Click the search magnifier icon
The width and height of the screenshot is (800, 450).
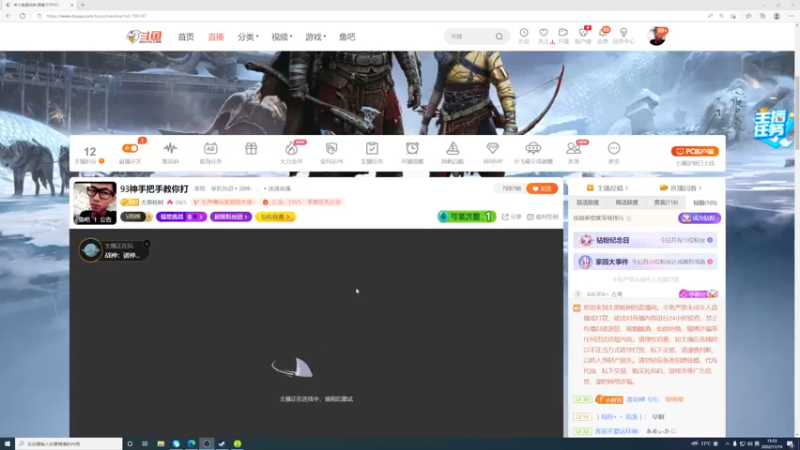[x=499, y=36]
